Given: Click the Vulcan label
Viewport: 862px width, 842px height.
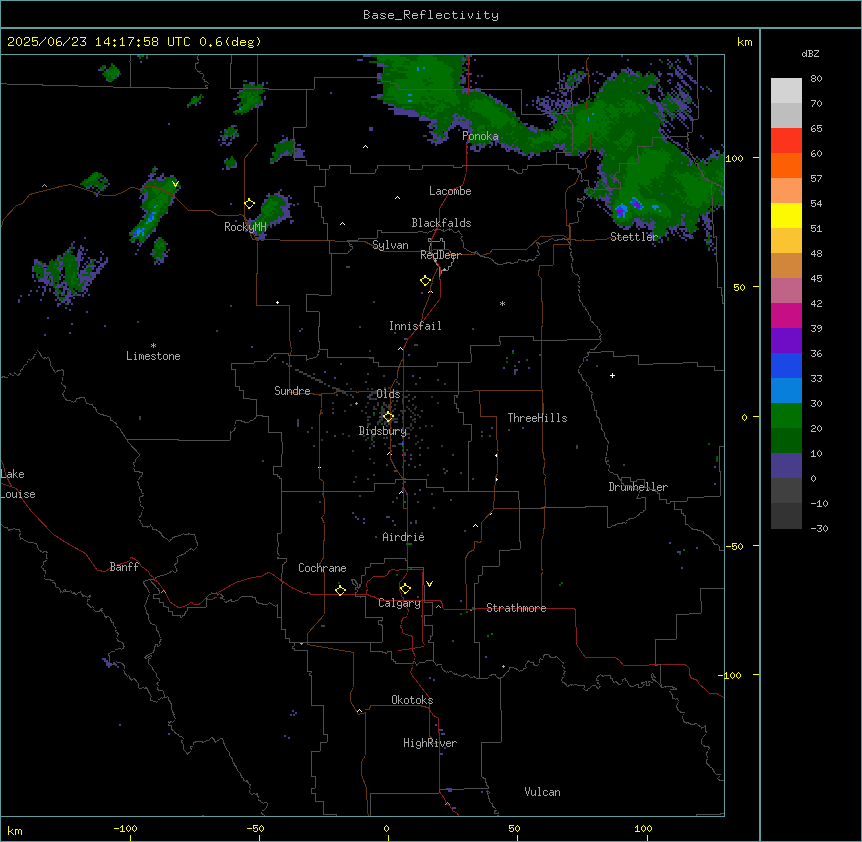Looking at the screenshot, I should click(542, 792).
